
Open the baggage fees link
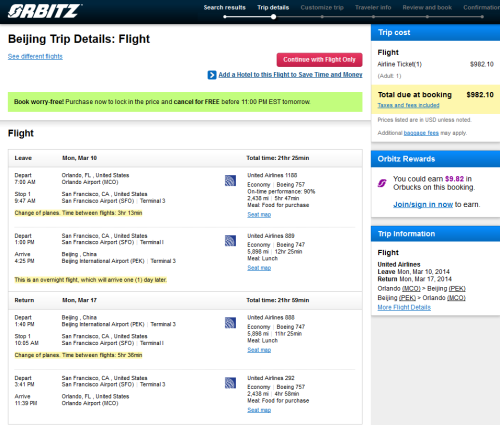(421, 133)
